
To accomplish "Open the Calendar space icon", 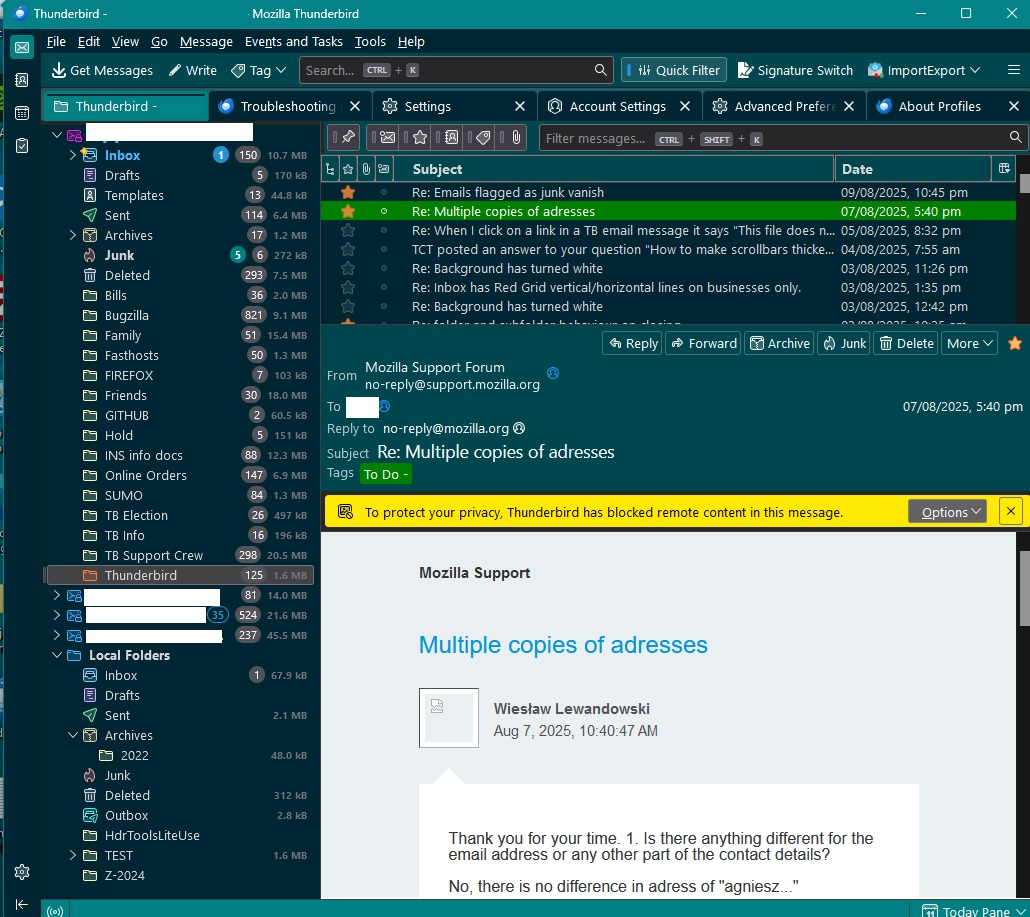I will point(22,113).
